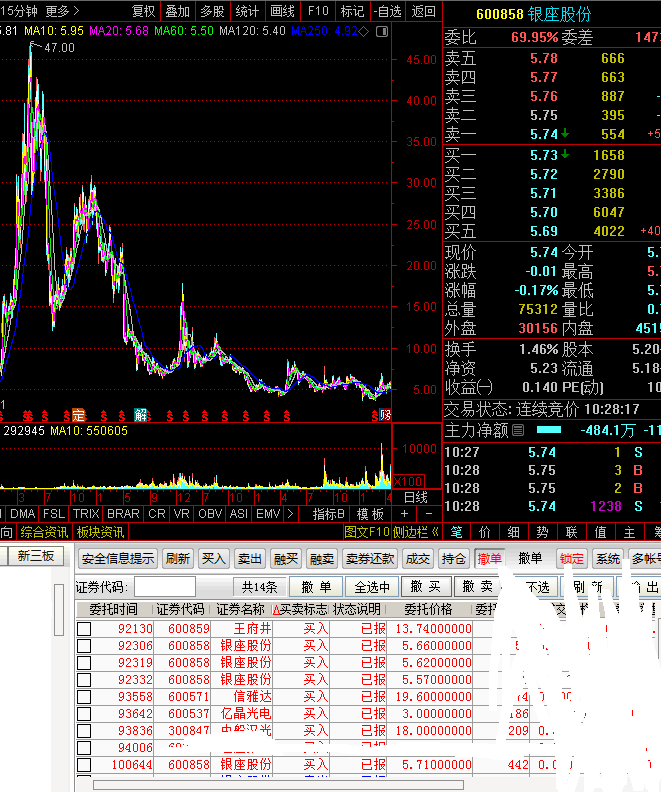Click the 解 marker on chart timeline

coord(140,416)
